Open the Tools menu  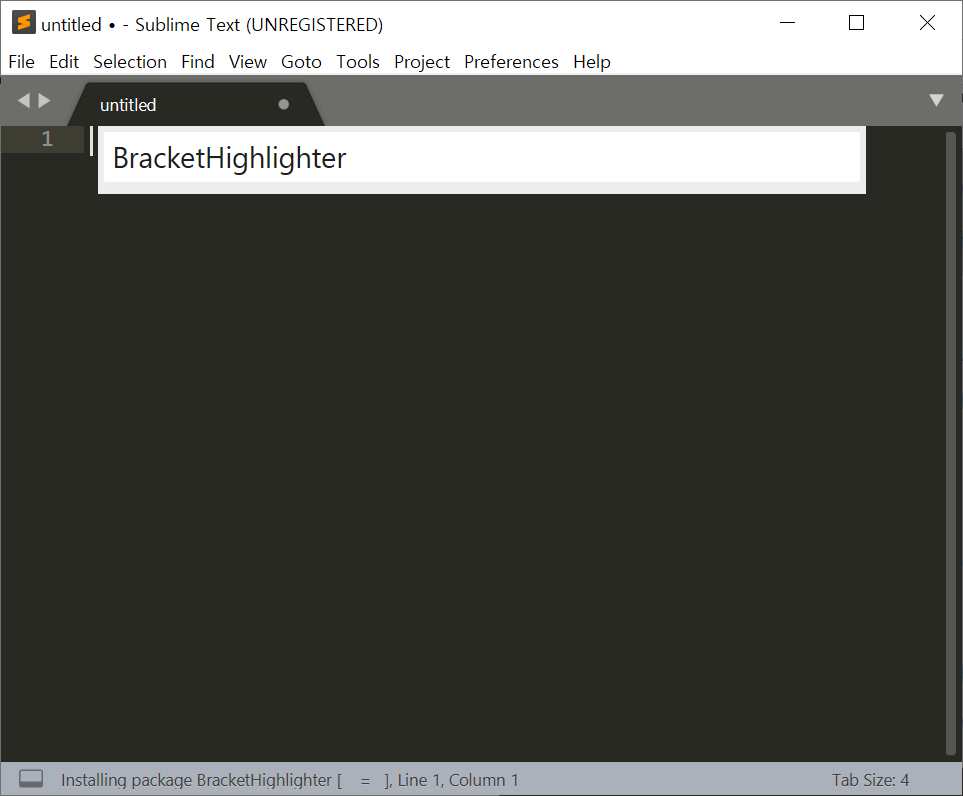point(357,62)
